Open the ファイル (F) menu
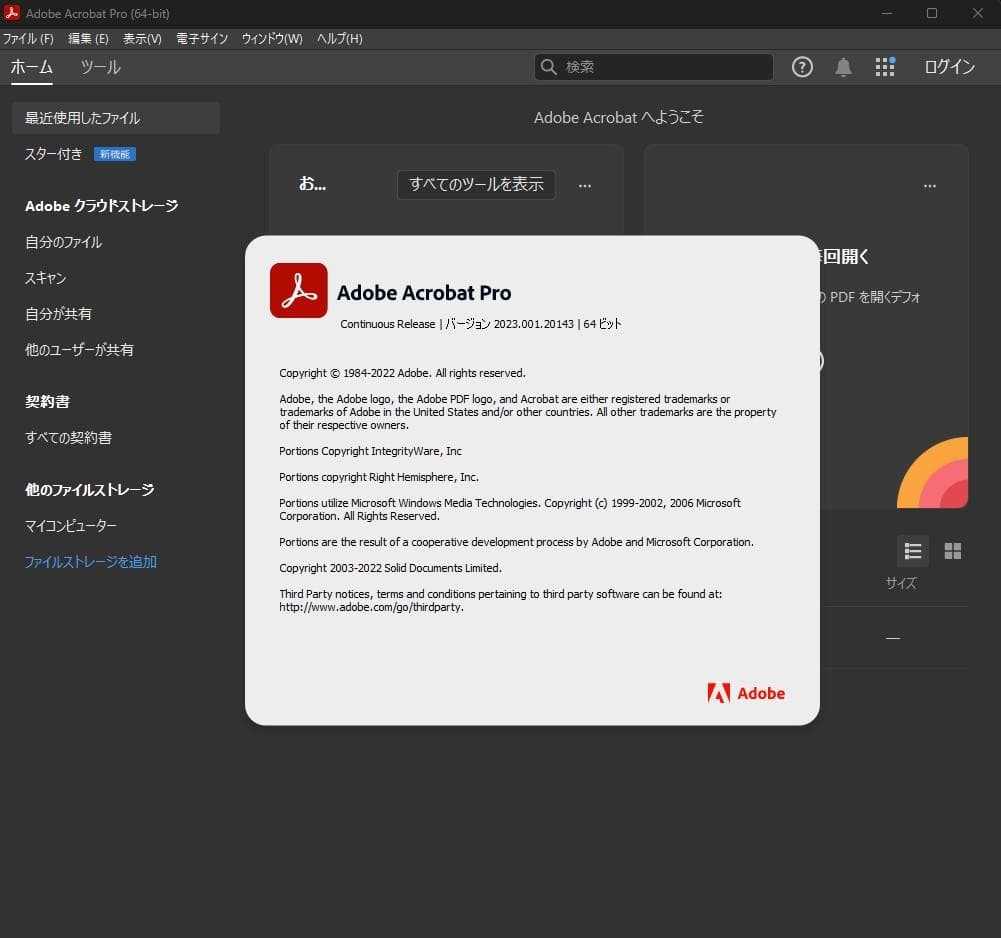 pyautogui.click(x=28, y=39)
